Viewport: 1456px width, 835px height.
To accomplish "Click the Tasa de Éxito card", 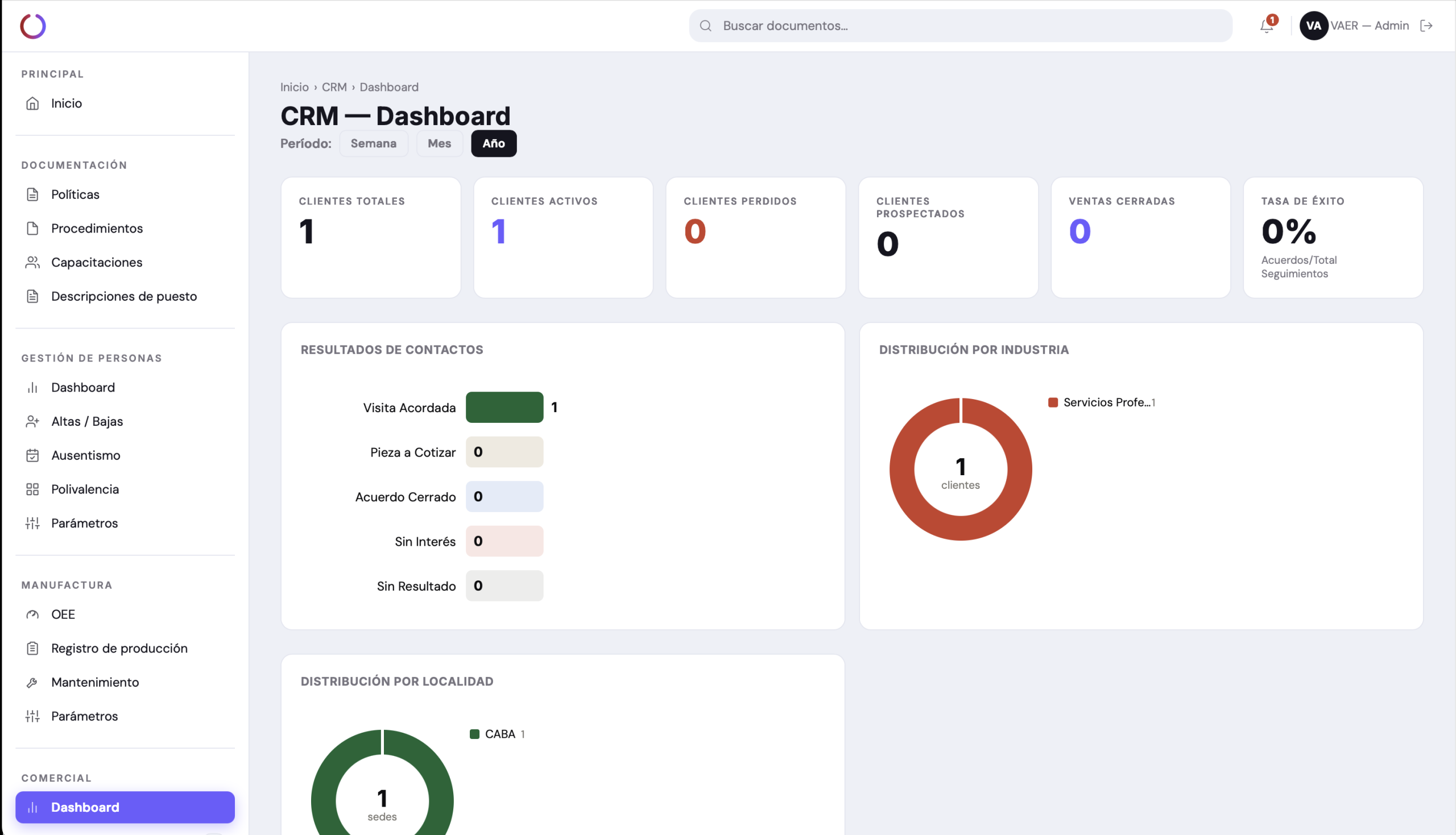I will [x=1333, y=238].
